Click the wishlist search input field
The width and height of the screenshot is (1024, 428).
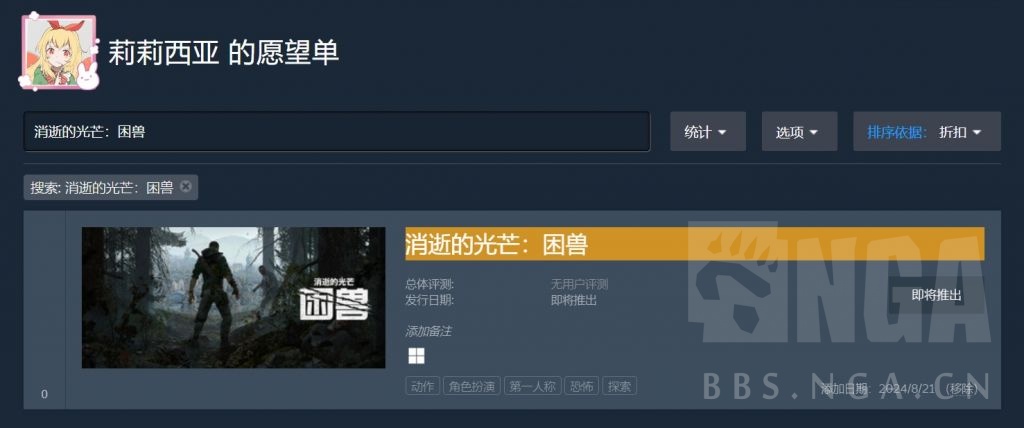click(x=337, y=131)
